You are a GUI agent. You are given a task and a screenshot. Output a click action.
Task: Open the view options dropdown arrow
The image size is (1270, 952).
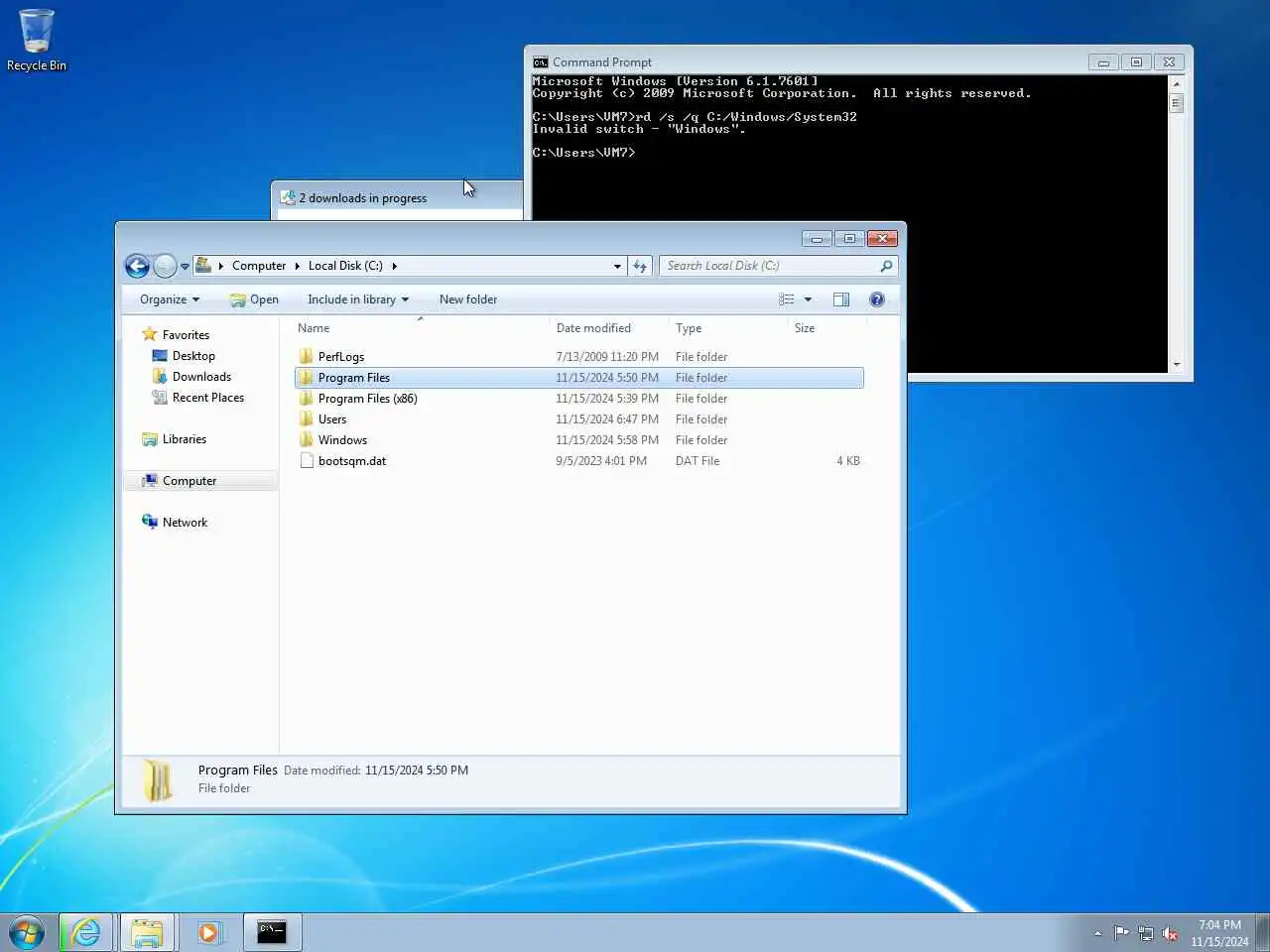click(x=808, y=299)
